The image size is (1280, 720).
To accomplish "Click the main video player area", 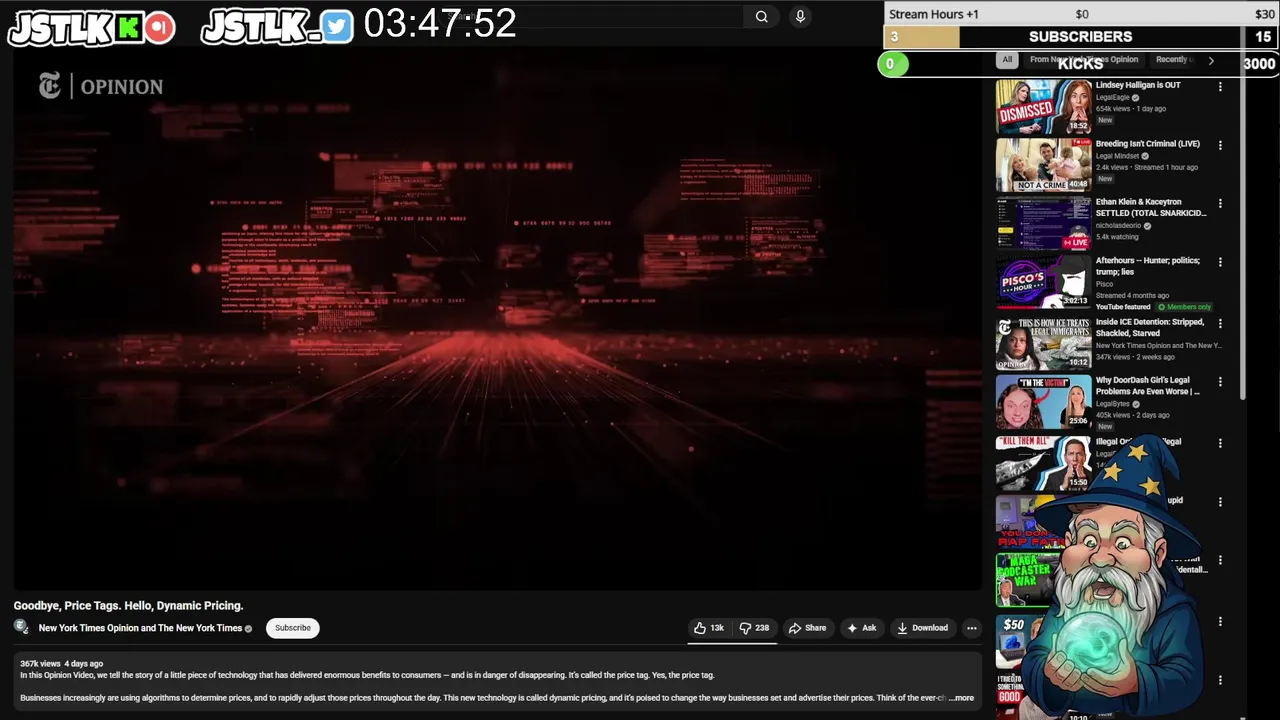I will (497, 320).
